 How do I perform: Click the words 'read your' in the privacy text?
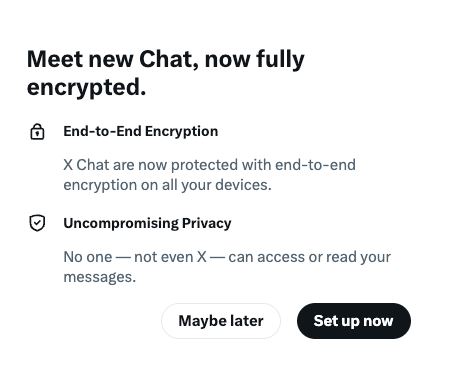pos(358,257)
